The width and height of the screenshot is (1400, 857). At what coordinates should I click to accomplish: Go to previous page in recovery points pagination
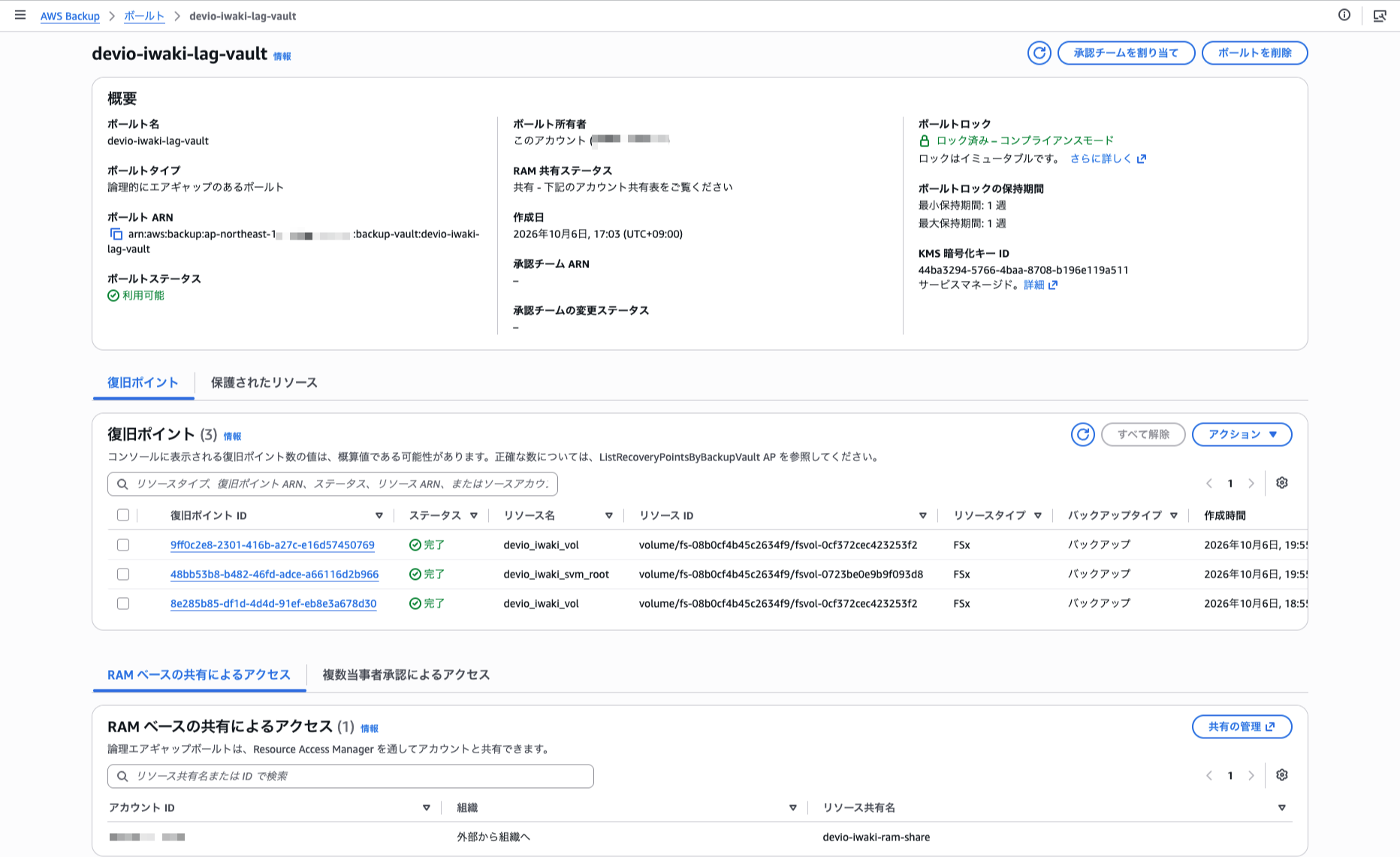1209,484
